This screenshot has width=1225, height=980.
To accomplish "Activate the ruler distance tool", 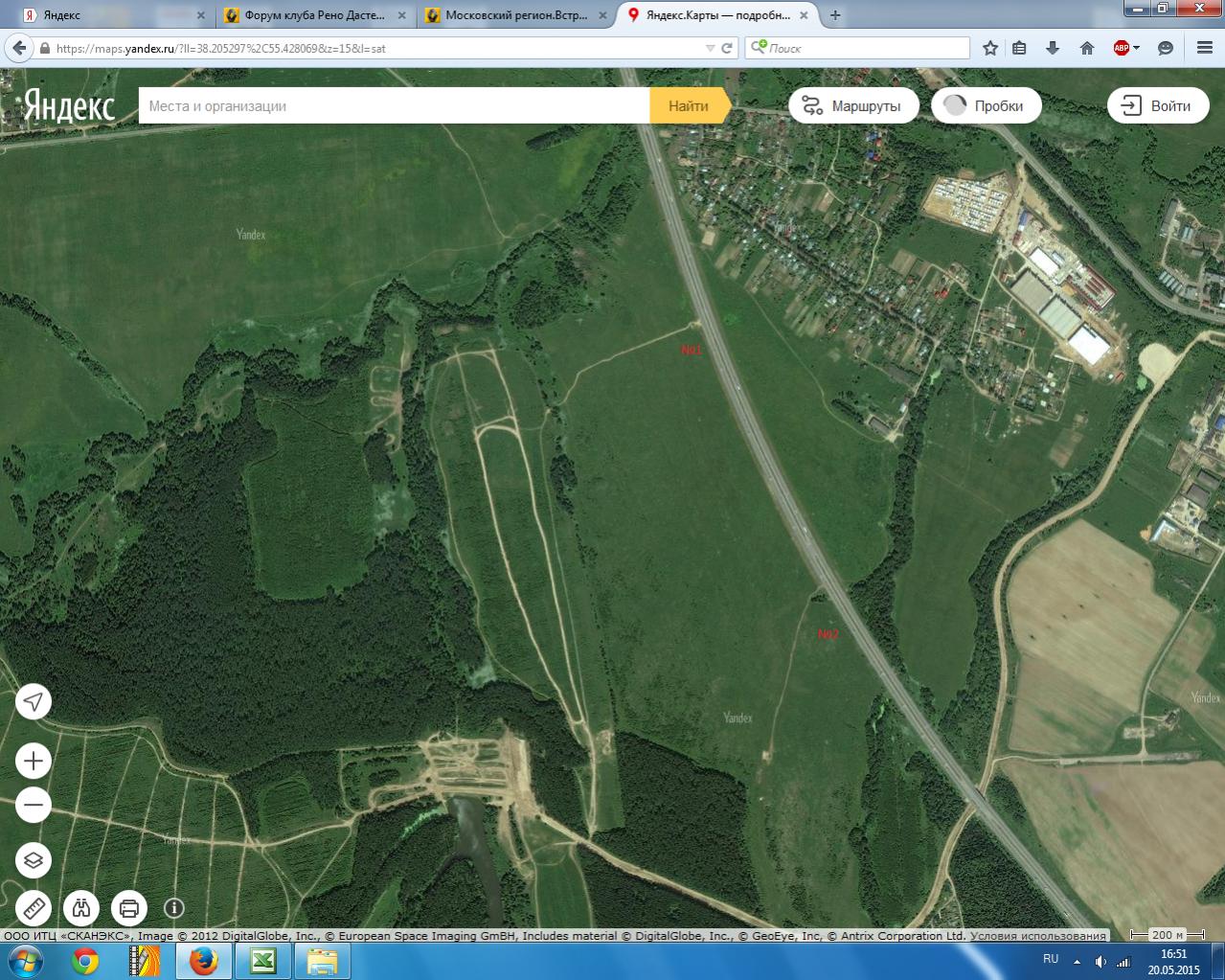I will point(34,907).
